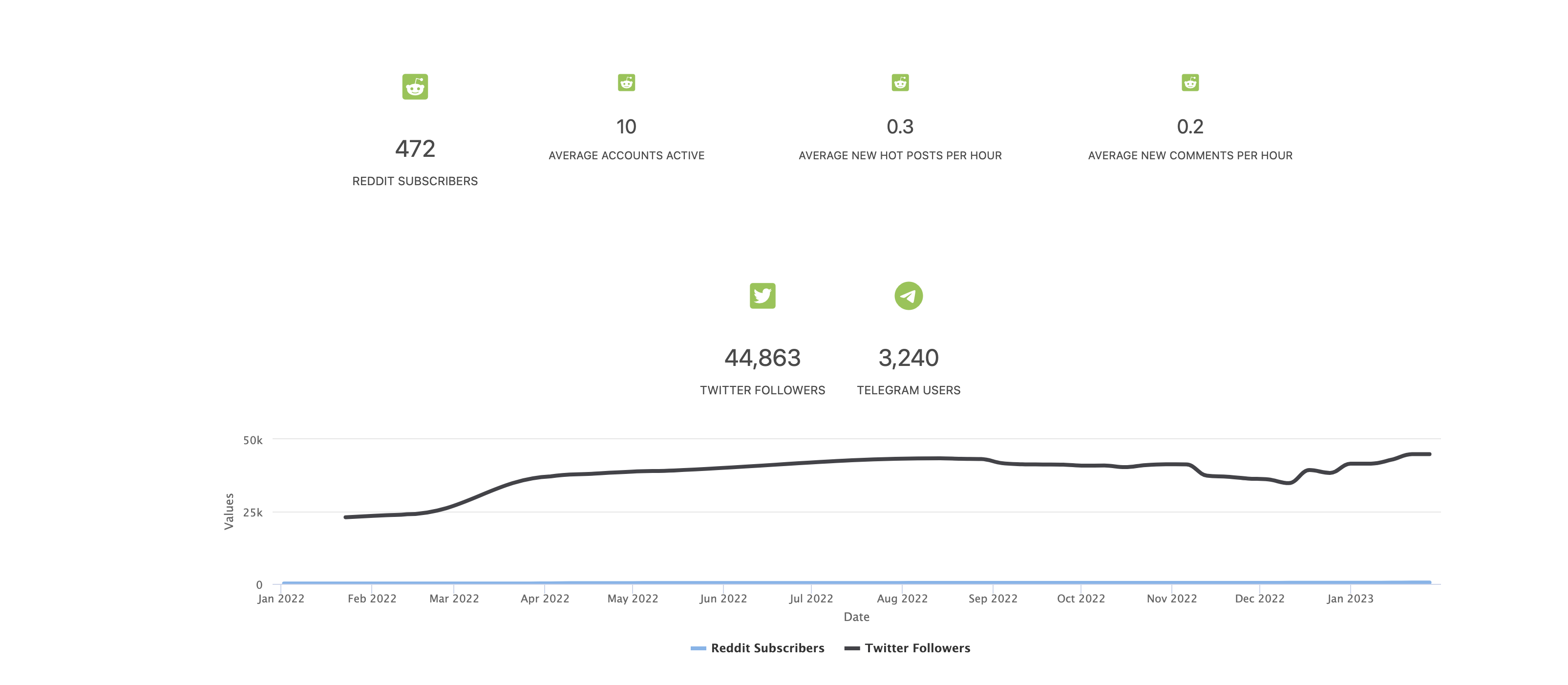Click the 3,240 Telegram users count
Screen dimensions: 1568x685
point(908,358)
